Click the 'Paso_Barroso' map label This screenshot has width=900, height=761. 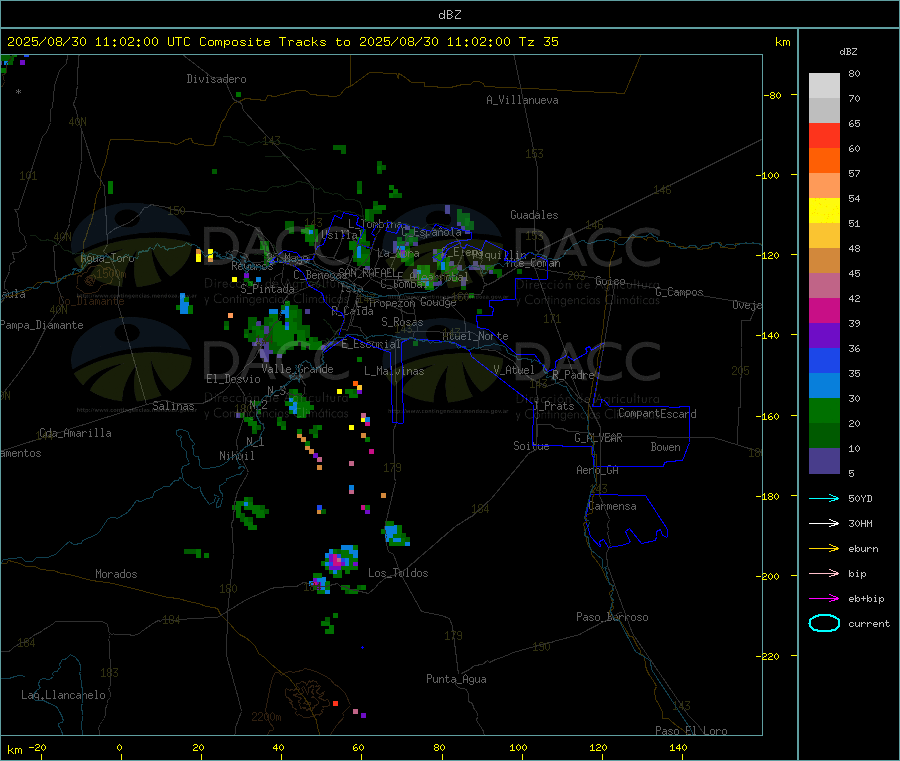pyautogui.click(x=612, y=617)
